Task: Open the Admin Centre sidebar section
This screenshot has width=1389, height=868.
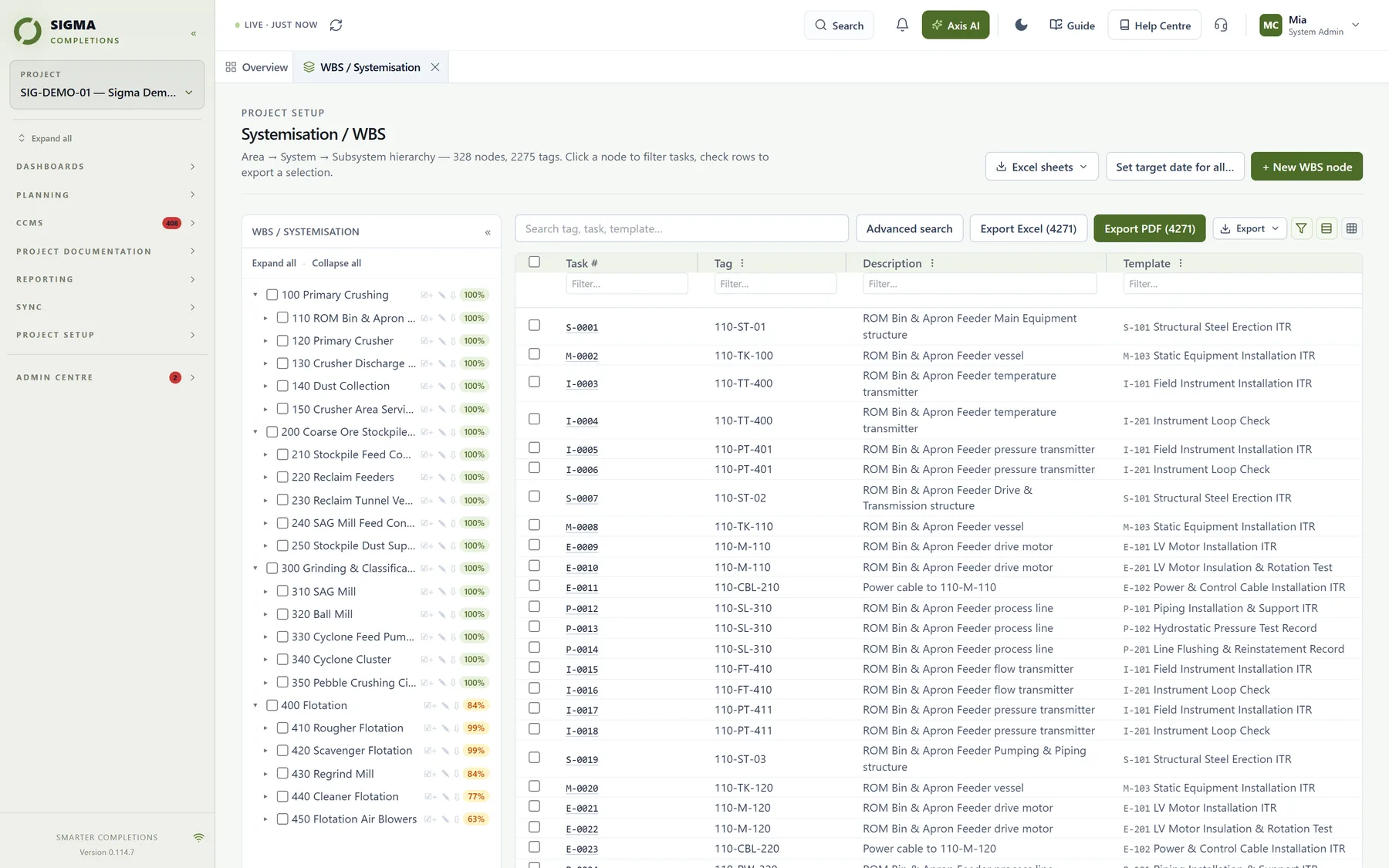Action: pos(107,377)
